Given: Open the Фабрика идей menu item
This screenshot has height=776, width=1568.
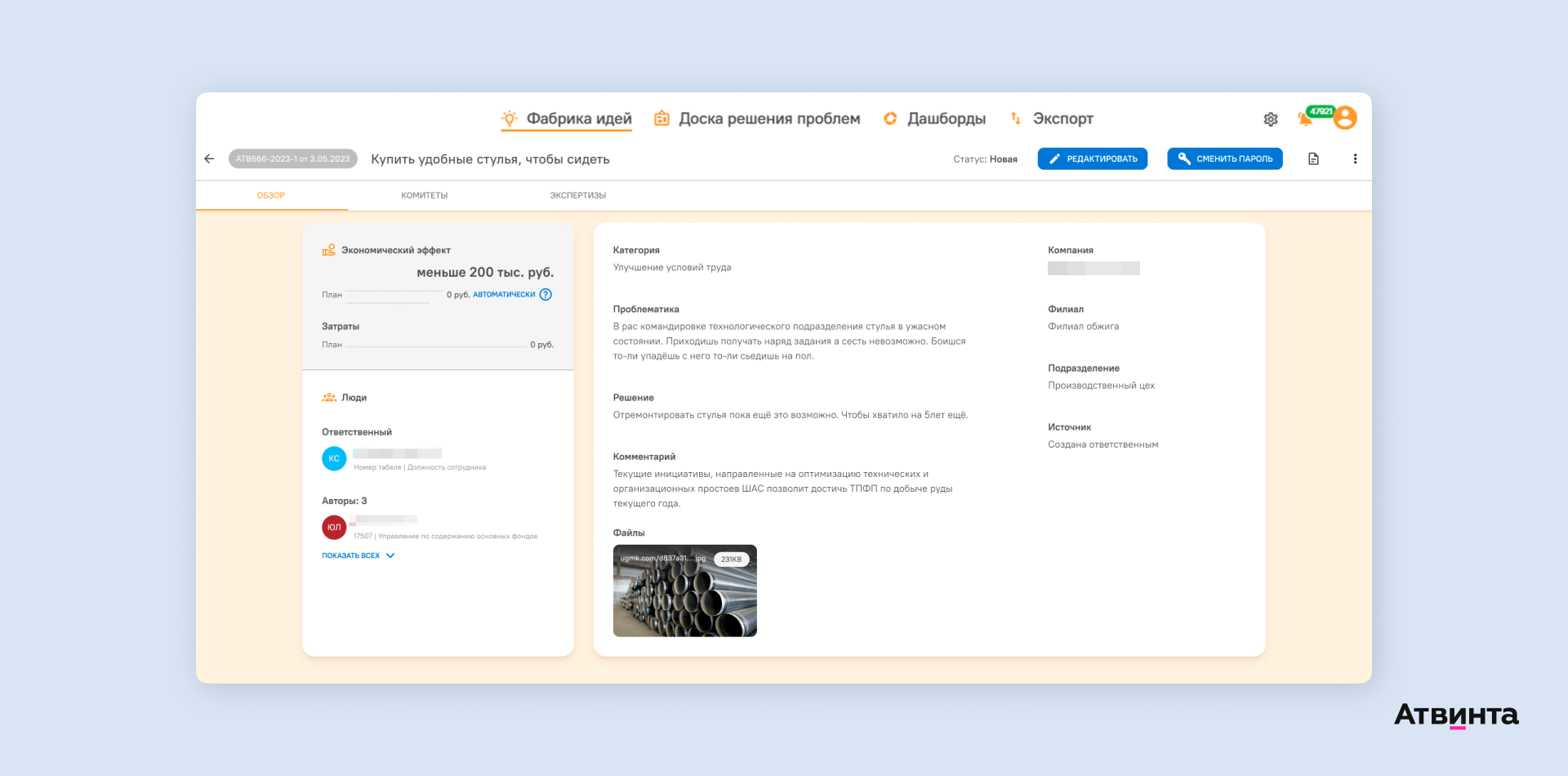Looking at the screenshot, I should [579, 119].
